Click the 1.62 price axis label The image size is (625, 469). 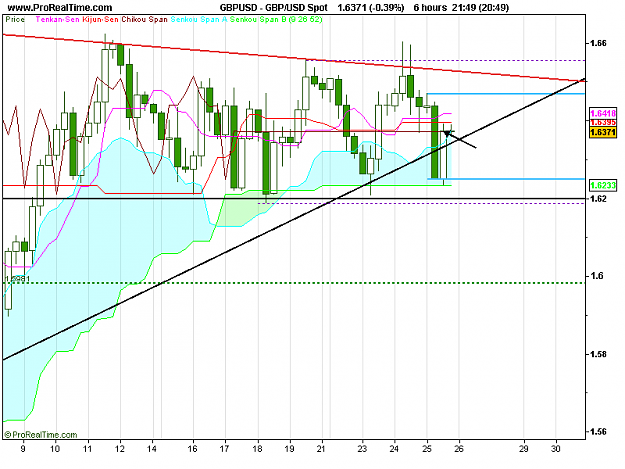click(598, 199)
